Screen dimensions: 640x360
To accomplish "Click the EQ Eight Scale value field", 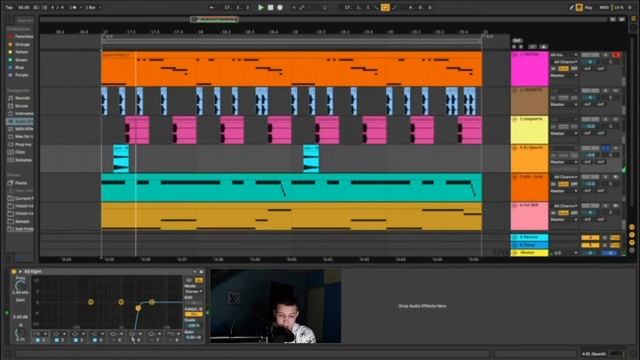I will point(193,326).
